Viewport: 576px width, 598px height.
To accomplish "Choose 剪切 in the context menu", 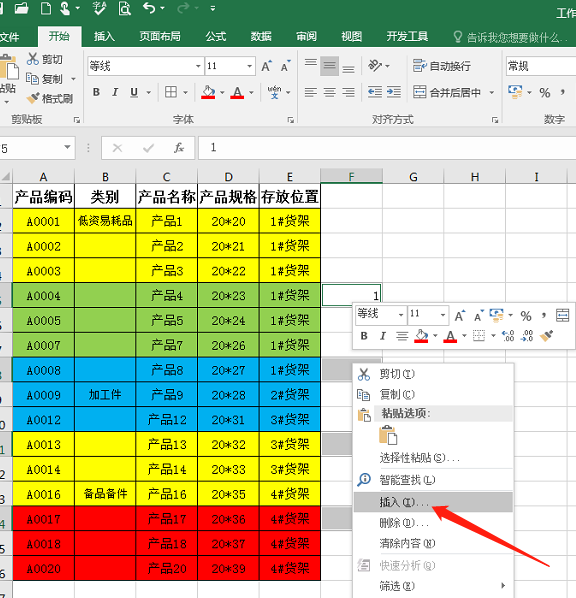I will (433, 374).
